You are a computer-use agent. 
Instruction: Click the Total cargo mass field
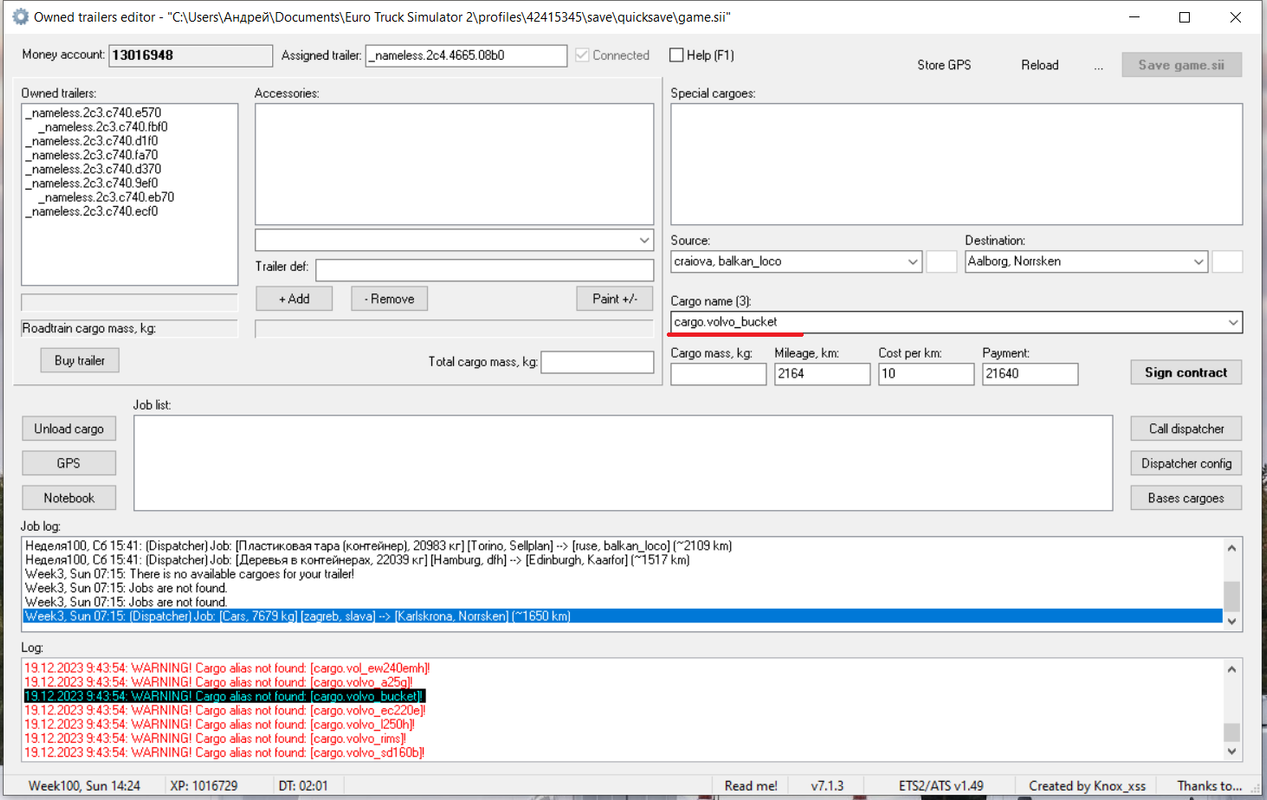[x=597, y=362]
